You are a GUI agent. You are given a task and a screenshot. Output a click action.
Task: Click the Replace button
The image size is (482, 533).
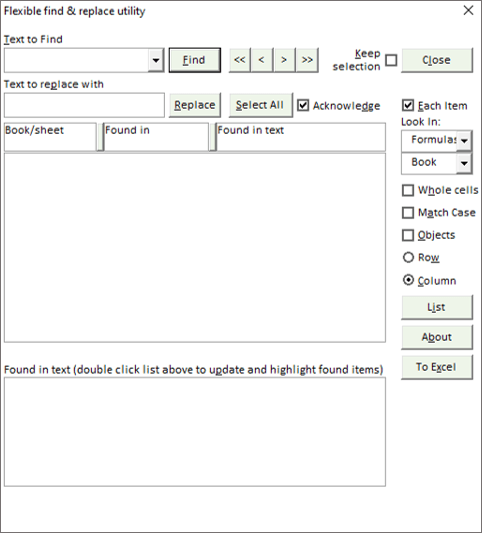pyautogui.click(x=195, y=105)
